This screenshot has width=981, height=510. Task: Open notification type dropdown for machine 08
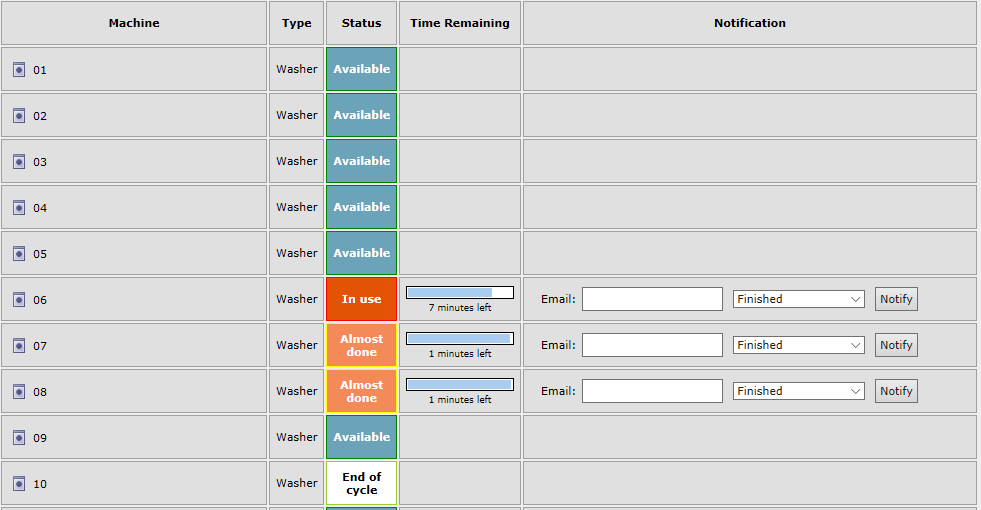(x=798, y=391)
